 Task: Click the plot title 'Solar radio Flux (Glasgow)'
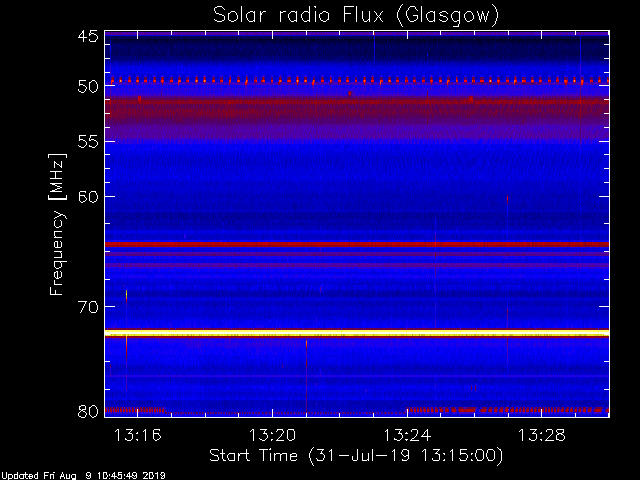pos(356,16)
